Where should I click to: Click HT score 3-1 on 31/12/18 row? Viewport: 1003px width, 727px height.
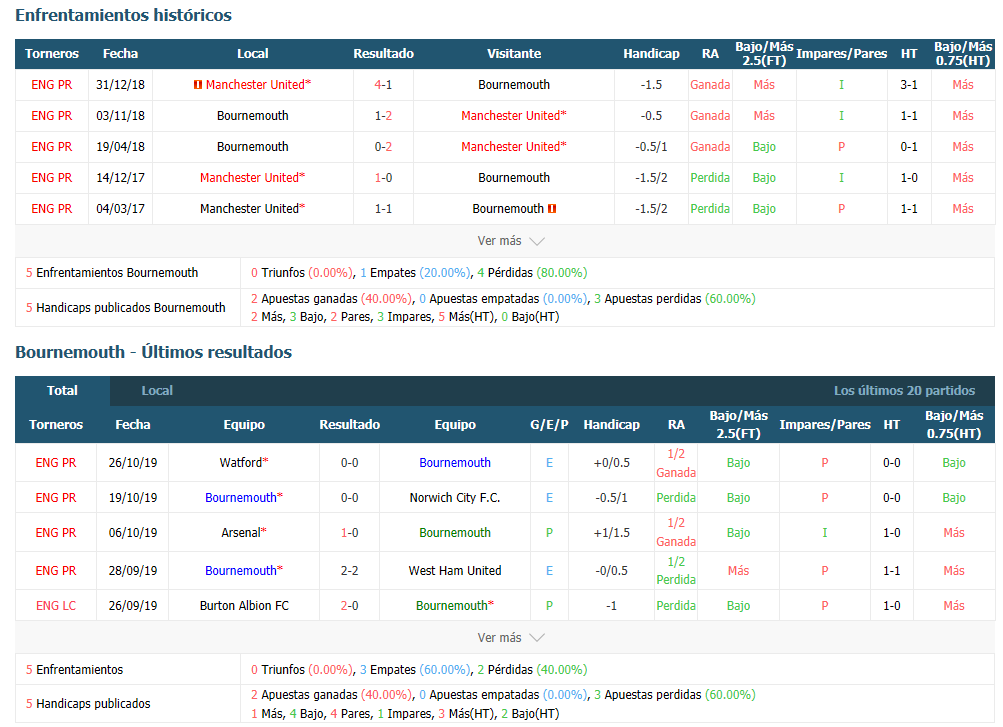point(909,84)
